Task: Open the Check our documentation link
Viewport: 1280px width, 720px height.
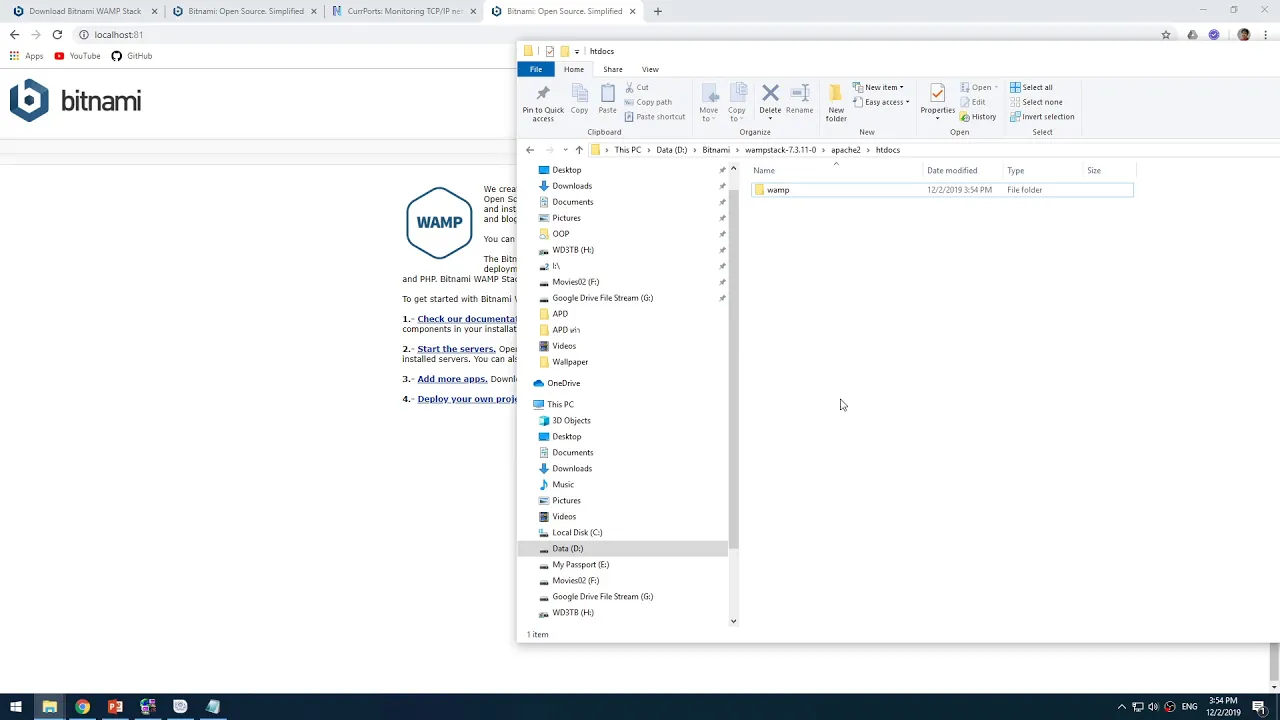Action: point(467,319)
